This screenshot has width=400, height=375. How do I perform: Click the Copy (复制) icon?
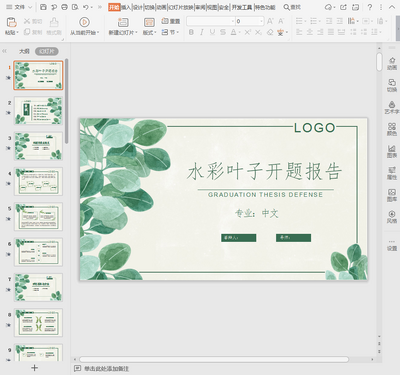[x=27, y=32]
